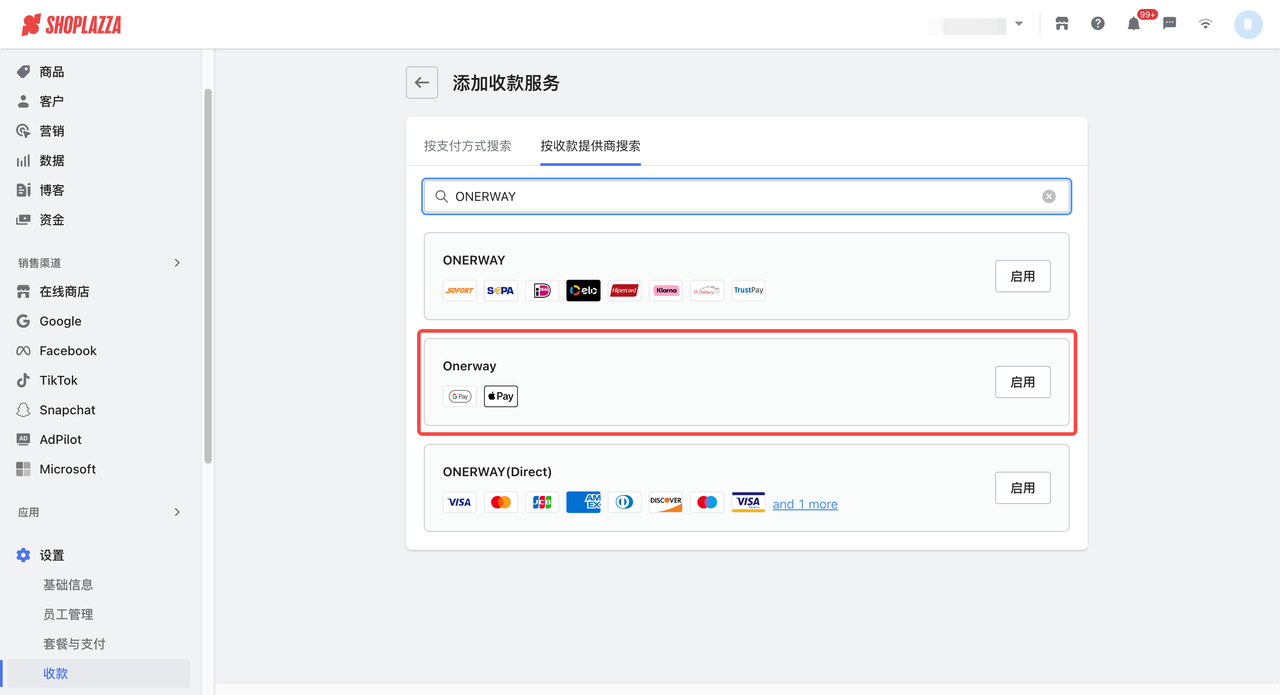Open the notifications bell with 99+ badge

[1133, 23]
